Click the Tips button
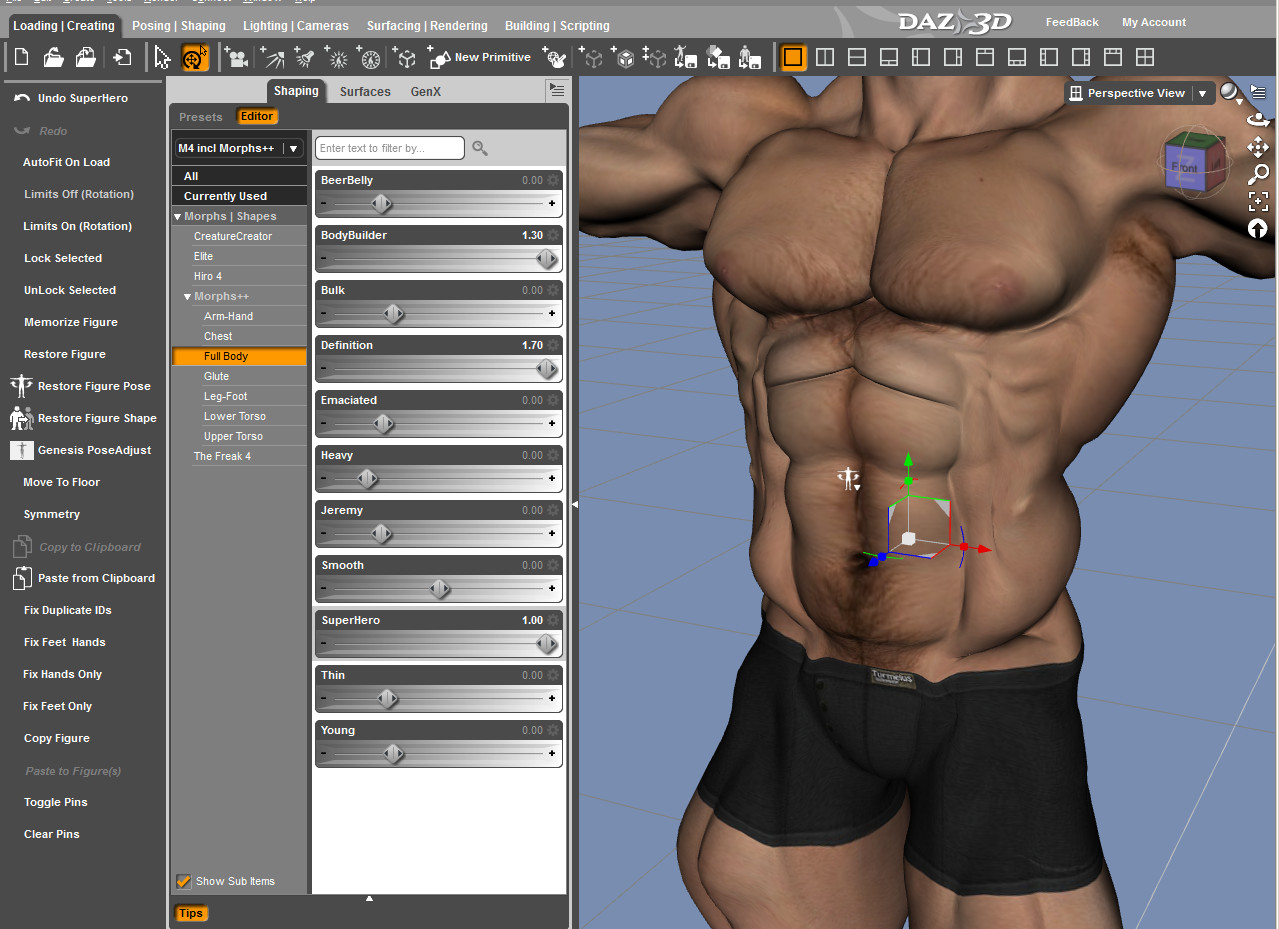Viewport: 1279px width, 929px height. point(191,913)
